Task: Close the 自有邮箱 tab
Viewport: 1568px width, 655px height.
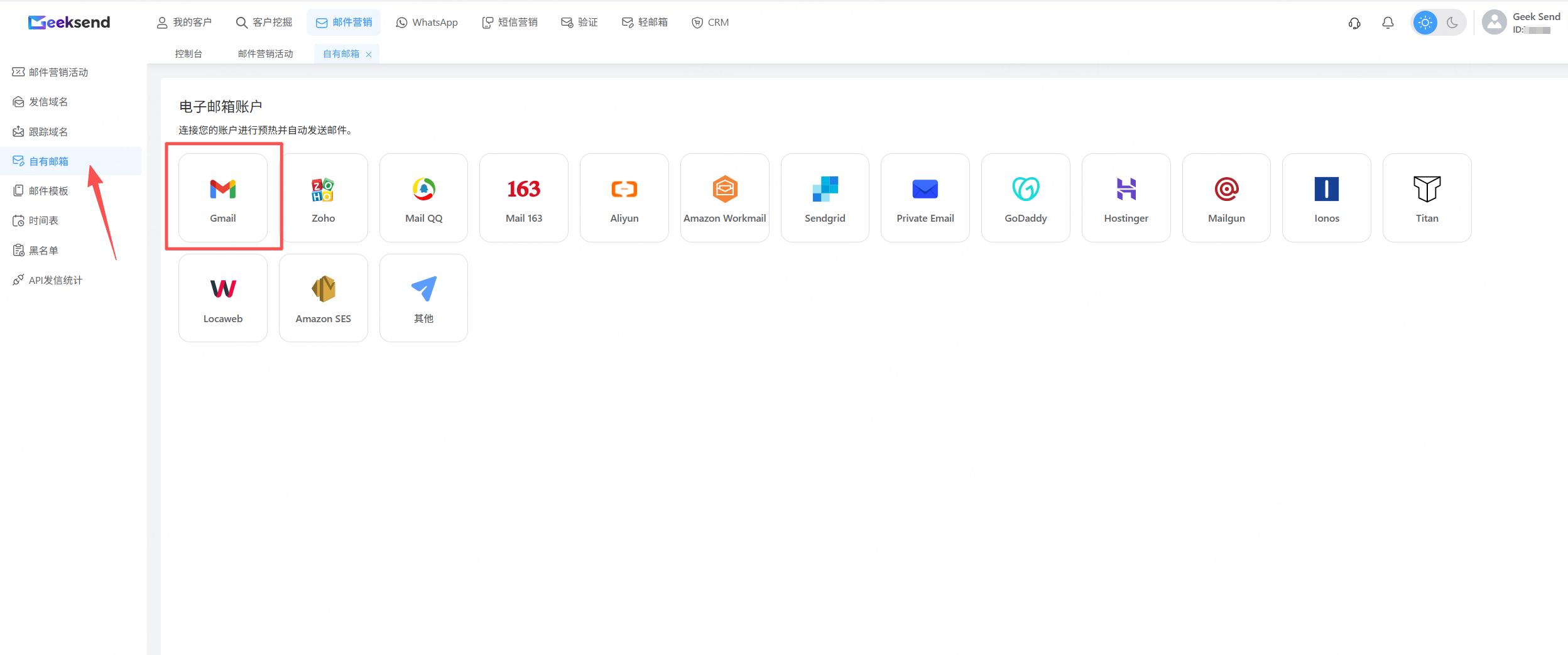Action: click(x=369, y=55)
